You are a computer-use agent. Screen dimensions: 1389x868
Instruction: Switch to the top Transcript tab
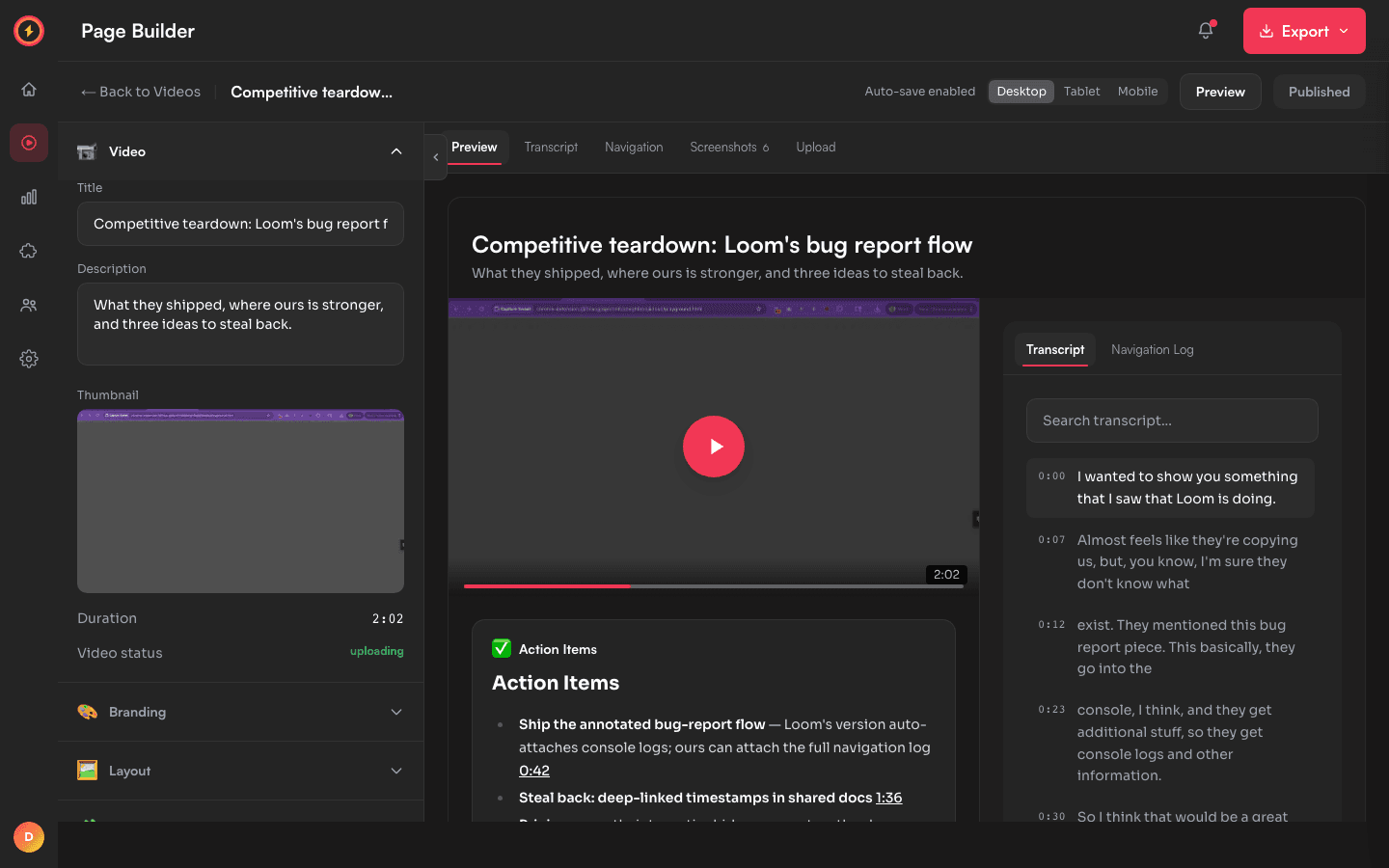pyautogui.click(x=551, y=148)
